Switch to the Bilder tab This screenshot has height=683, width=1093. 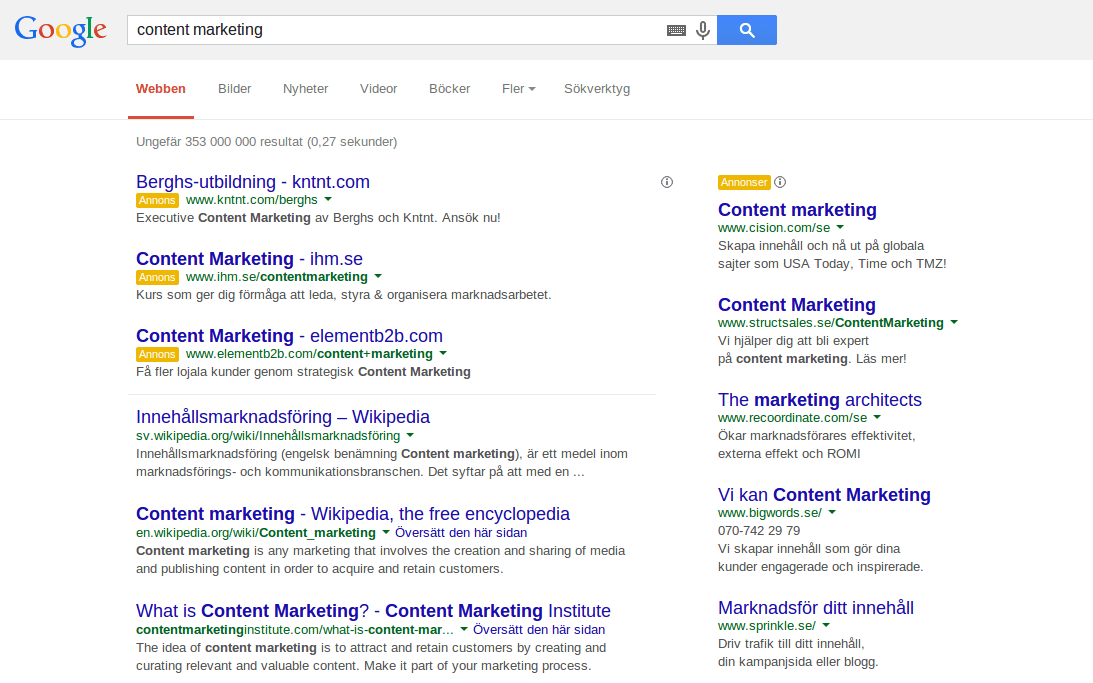(234, 89)
